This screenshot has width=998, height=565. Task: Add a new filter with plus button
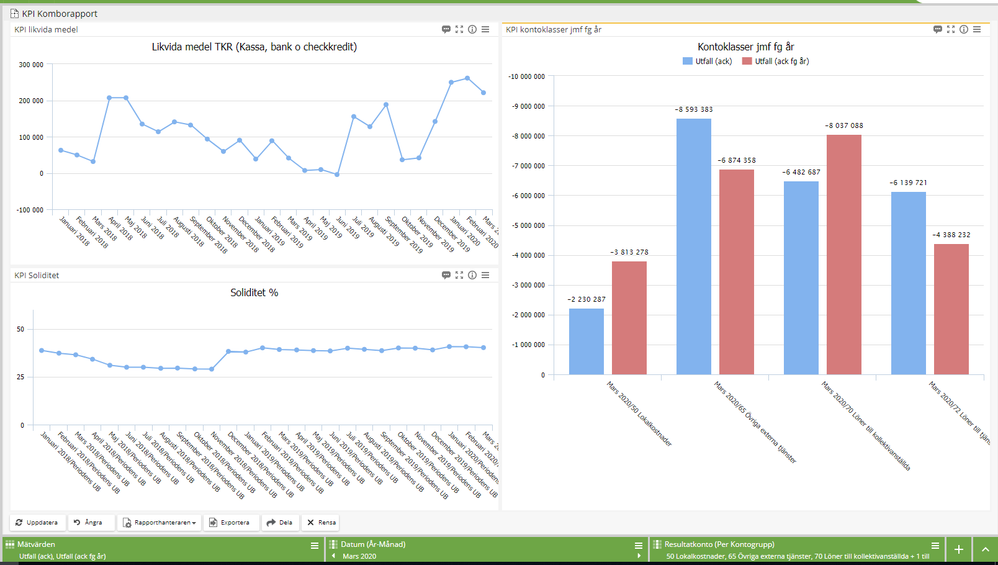click(959, 550)
